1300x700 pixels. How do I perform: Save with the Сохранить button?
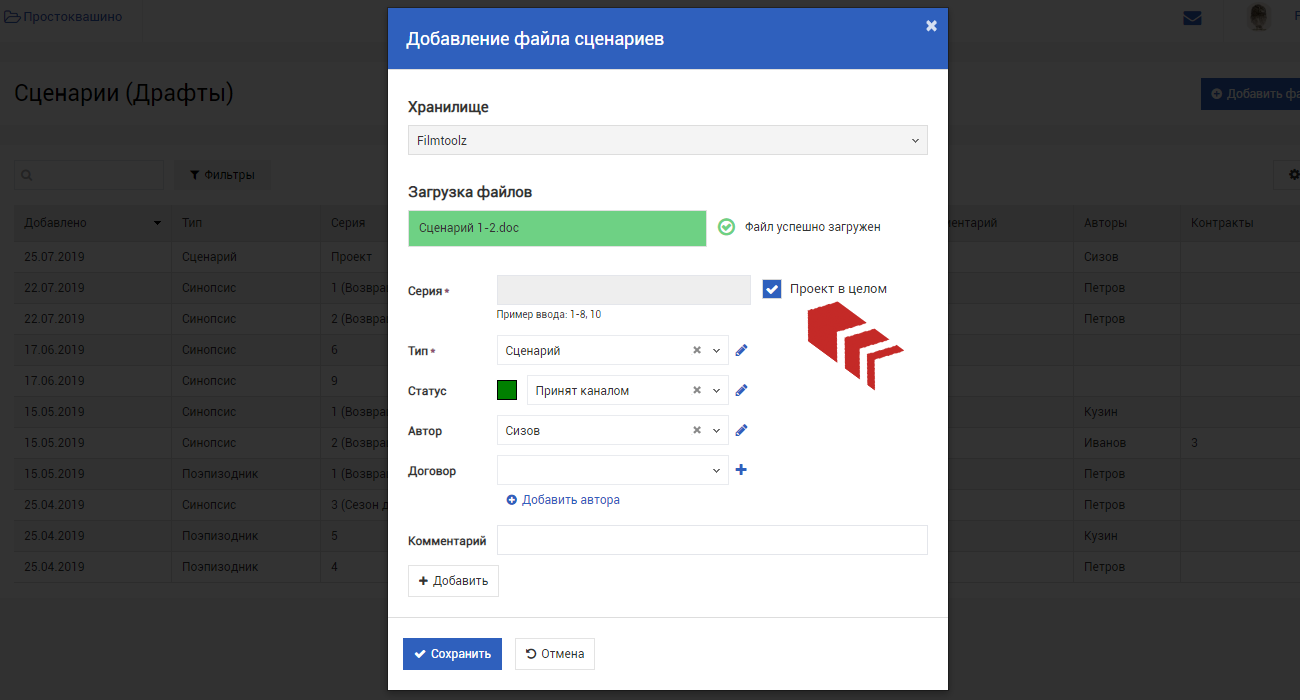pos(452,654)
